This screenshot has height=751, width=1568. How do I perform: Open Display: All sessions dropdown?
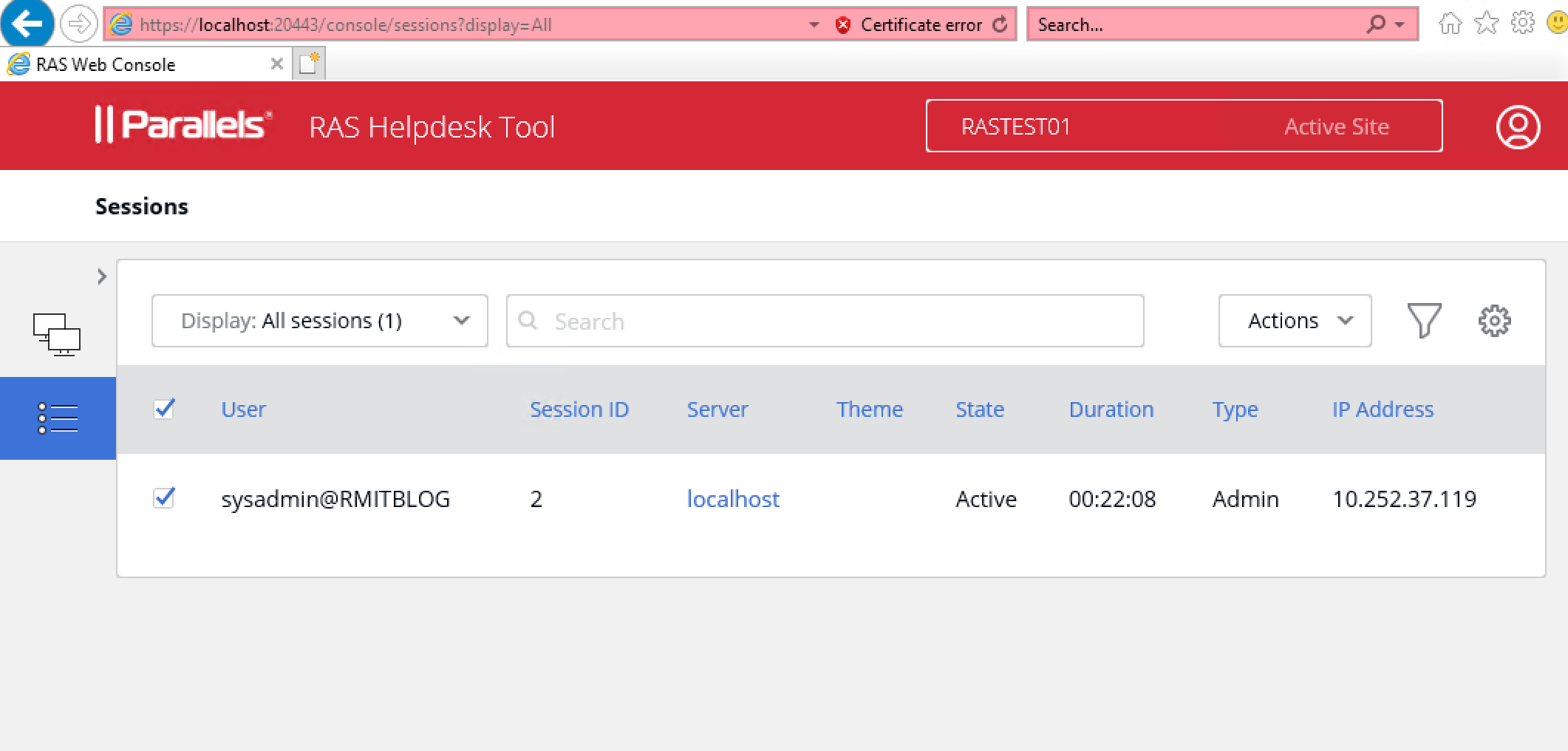pos(319,321)
